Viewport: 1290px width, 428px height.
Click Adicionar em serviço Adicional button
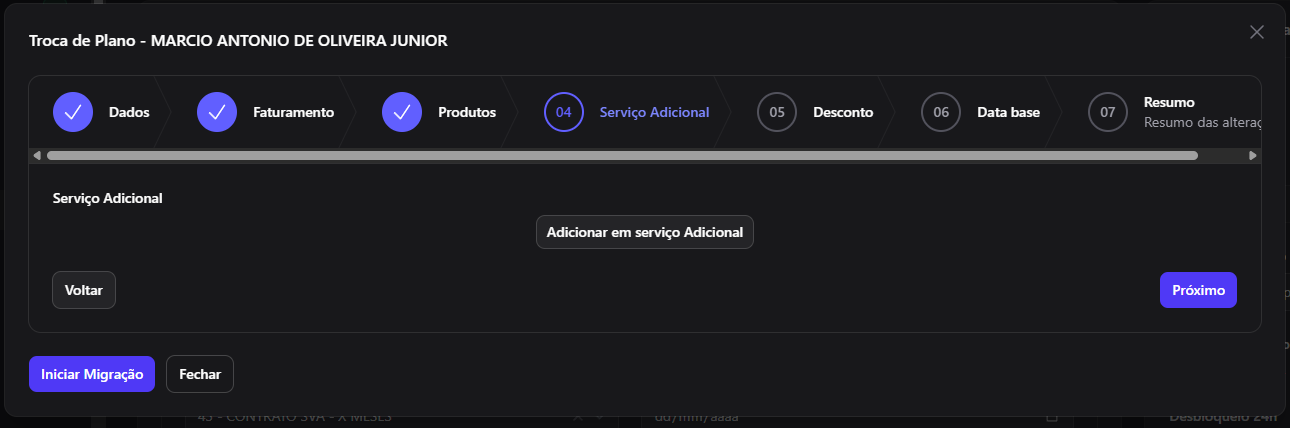pyautogui.click(x=645, y=232)
